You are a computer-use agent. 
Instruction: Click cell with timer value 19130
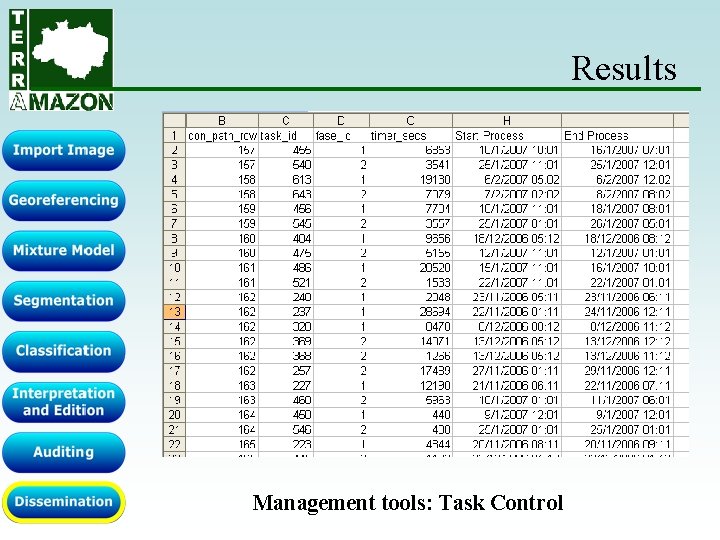pyautogui.click(x=411, y=180)
